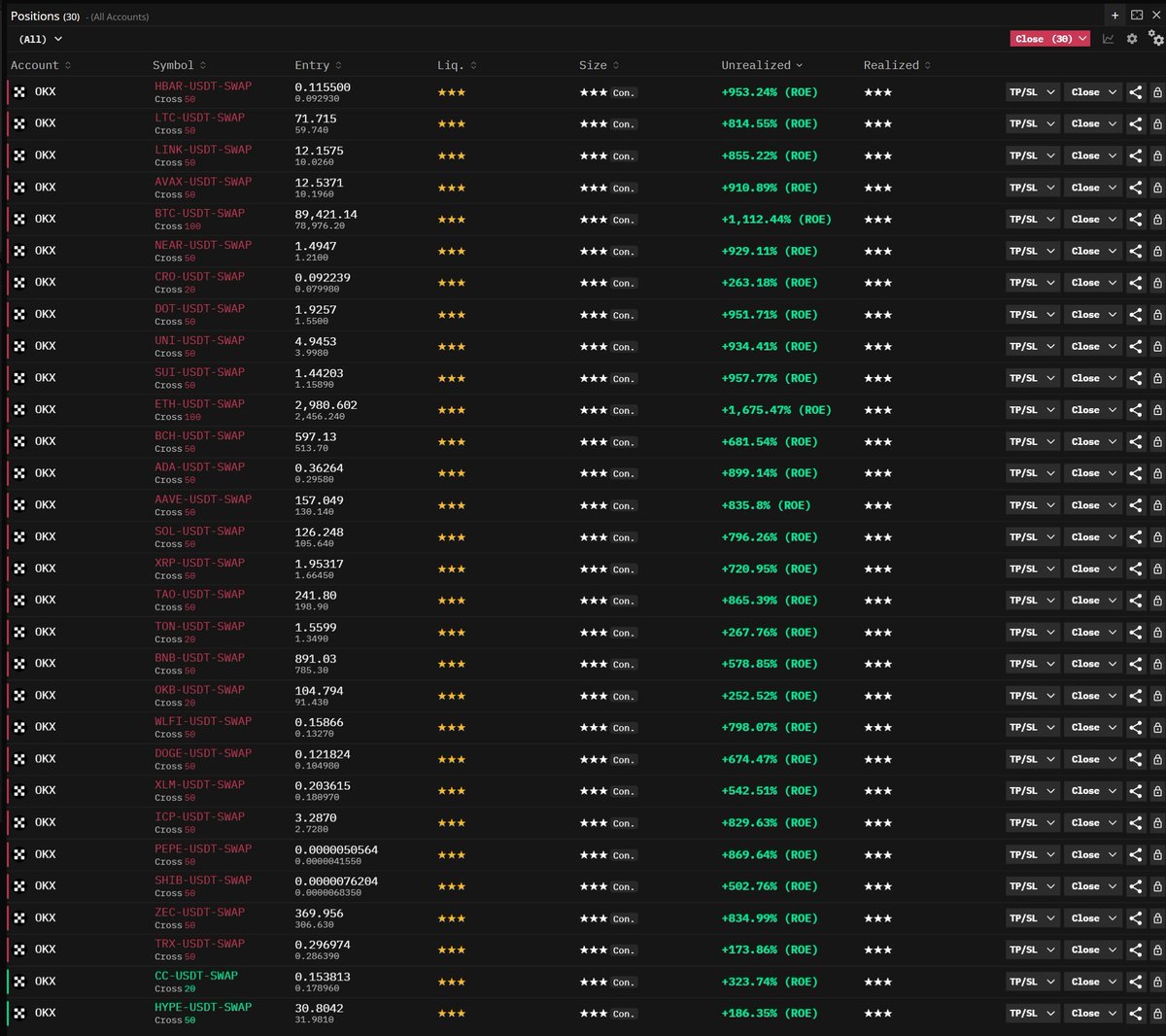The height and width of the screenshot is (1036, 1166).
Task: Click the 89,421.14 entry price
Action: click(326, 214)
